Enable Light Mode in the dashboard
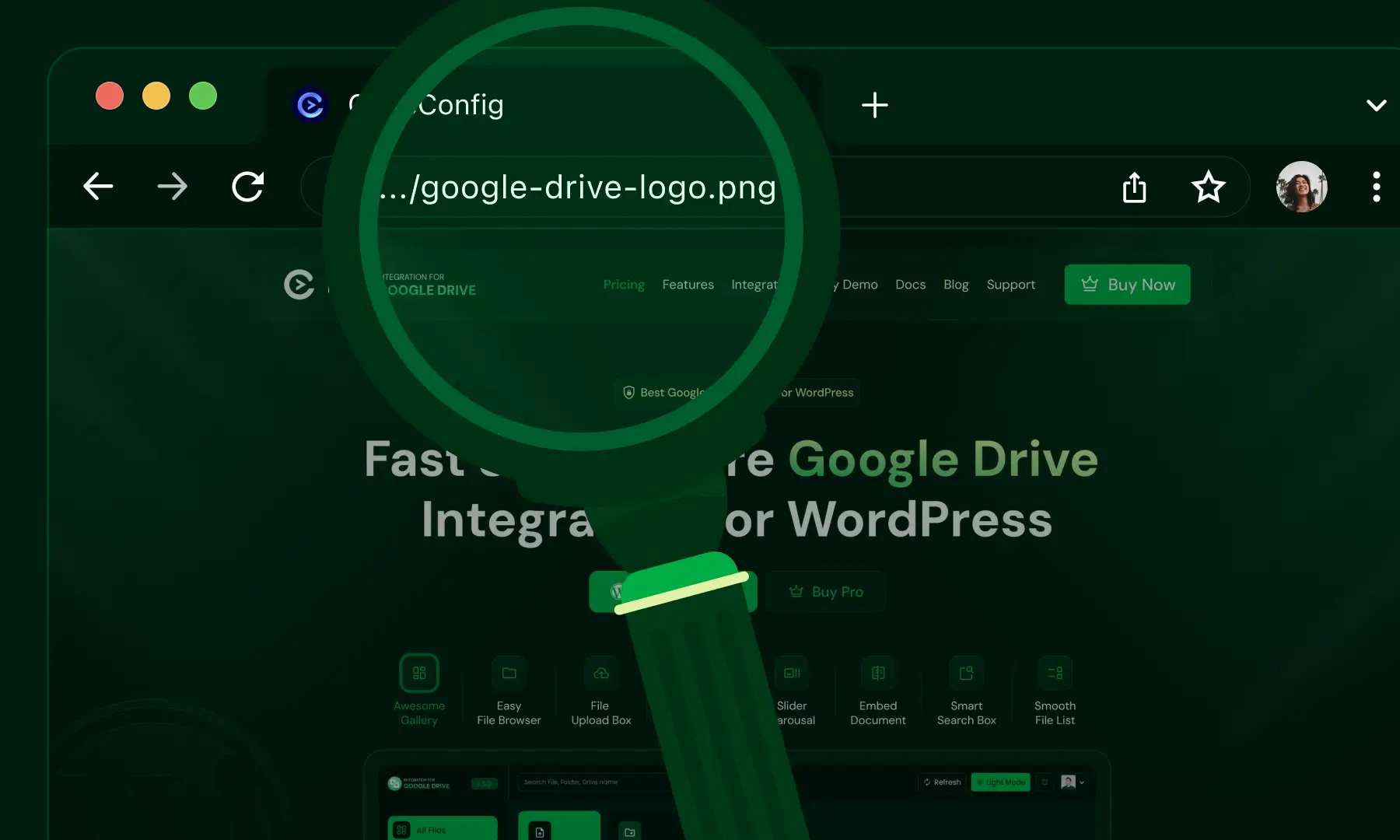This screenshot has width=1400, height=840. (x=1001, y=782)
